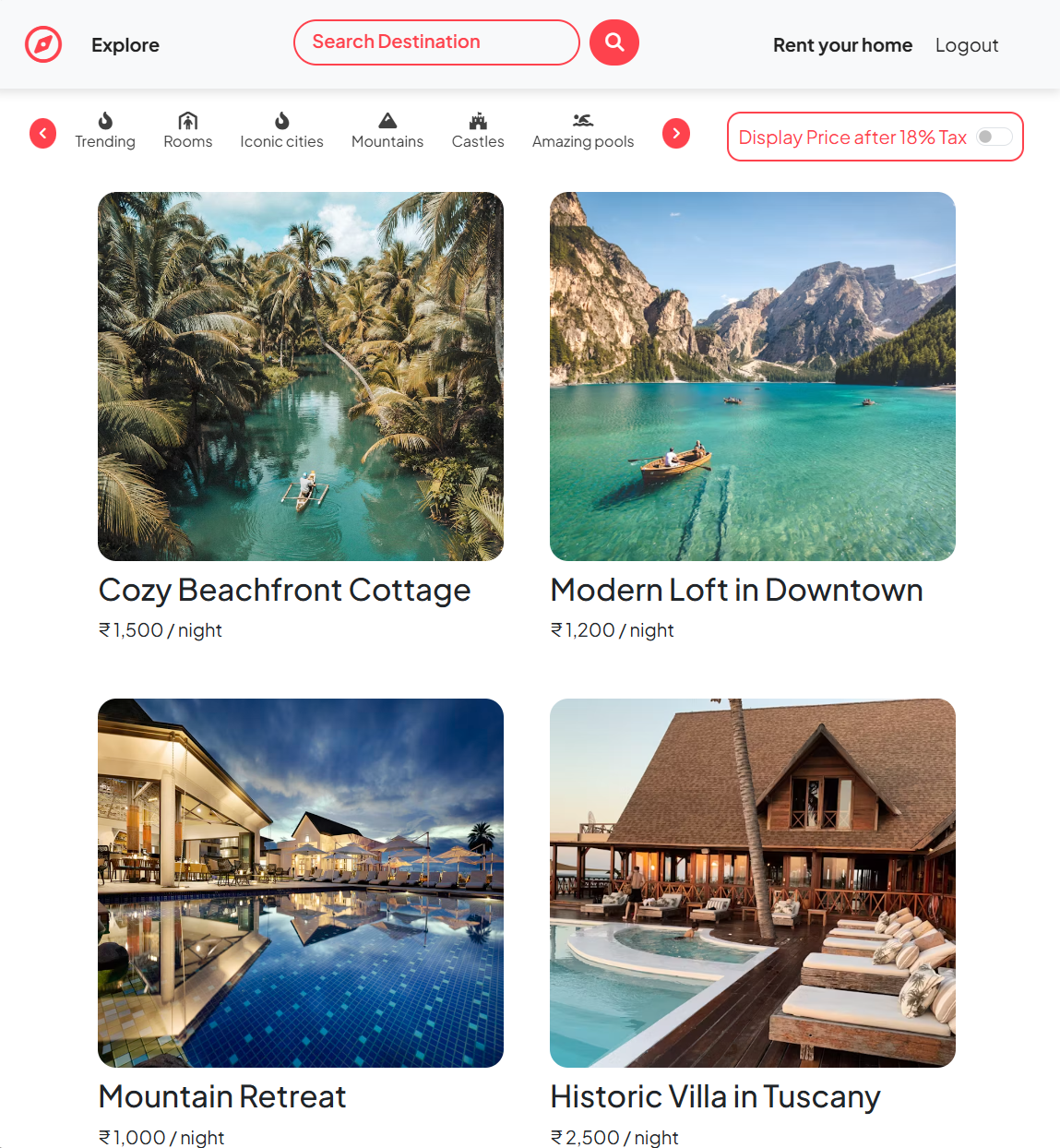Open the Explore menu item
This screenshot has height=1148, width=1060.
coord(125,45)
